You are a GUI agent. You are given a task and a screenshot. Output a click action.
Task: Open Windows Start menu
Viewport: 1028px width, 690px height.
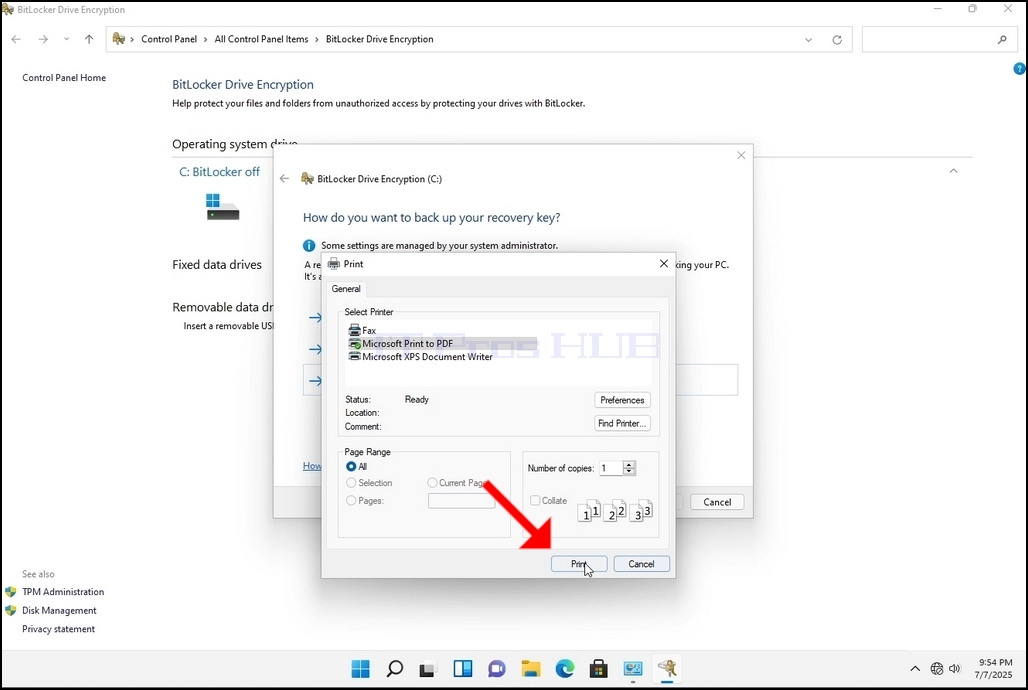[x=361, y=668]
